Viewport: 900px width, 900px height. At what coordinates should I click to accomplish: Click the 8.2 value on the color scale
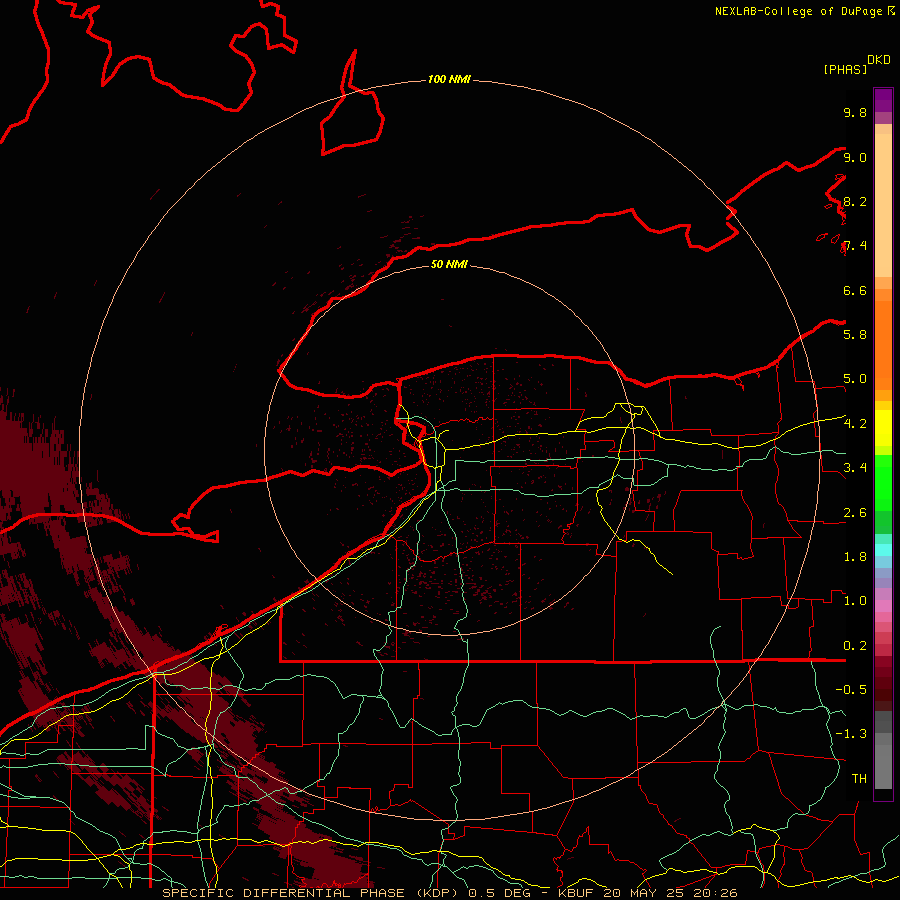855,201
